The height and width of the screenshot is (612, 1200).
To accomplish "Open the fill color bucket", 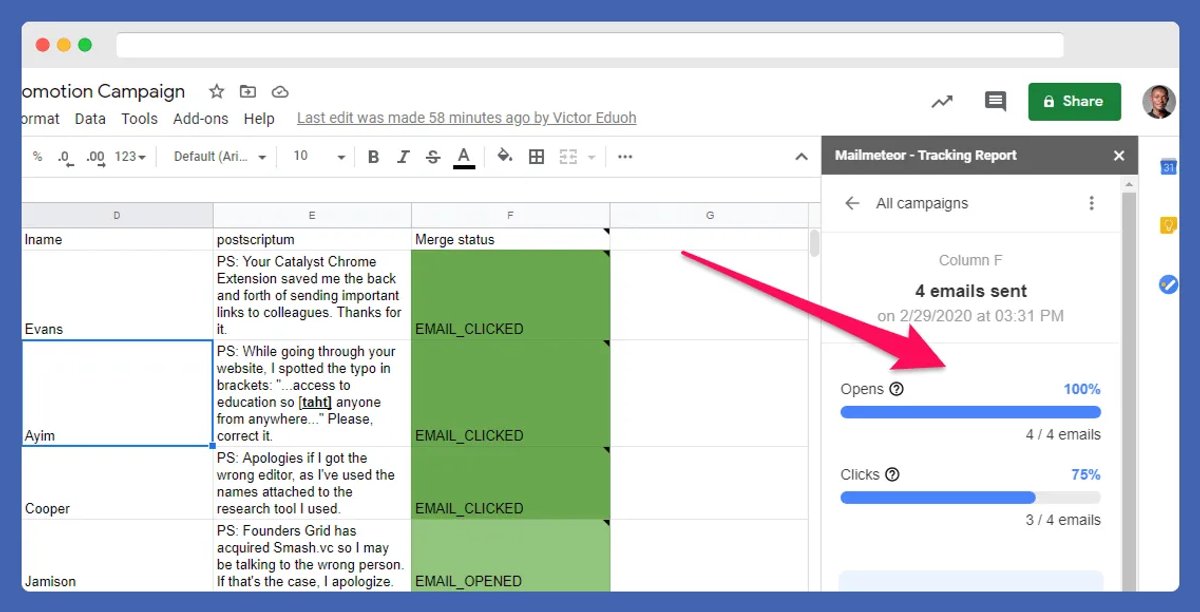I will 505,156.
